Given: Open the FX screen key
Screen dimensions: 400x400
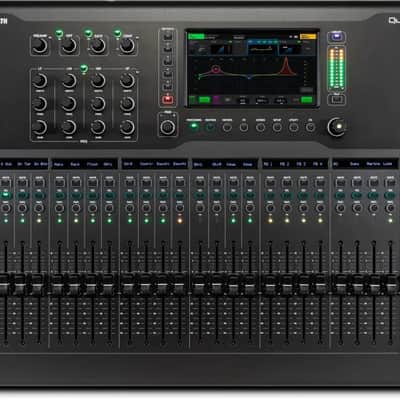Looking at the screenshot, I should coord(244,127).
